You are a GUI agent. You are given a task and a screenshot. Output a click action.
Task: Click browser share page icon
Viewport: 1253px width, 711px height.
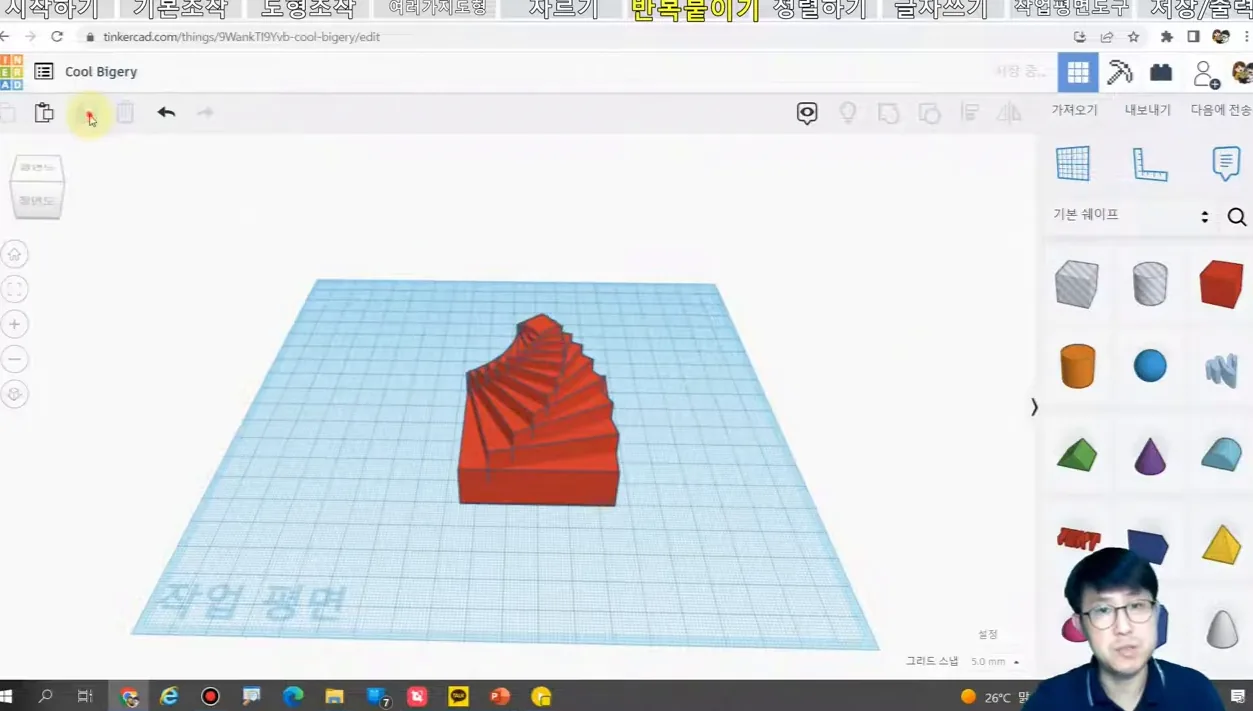(x=1107, y=37)
